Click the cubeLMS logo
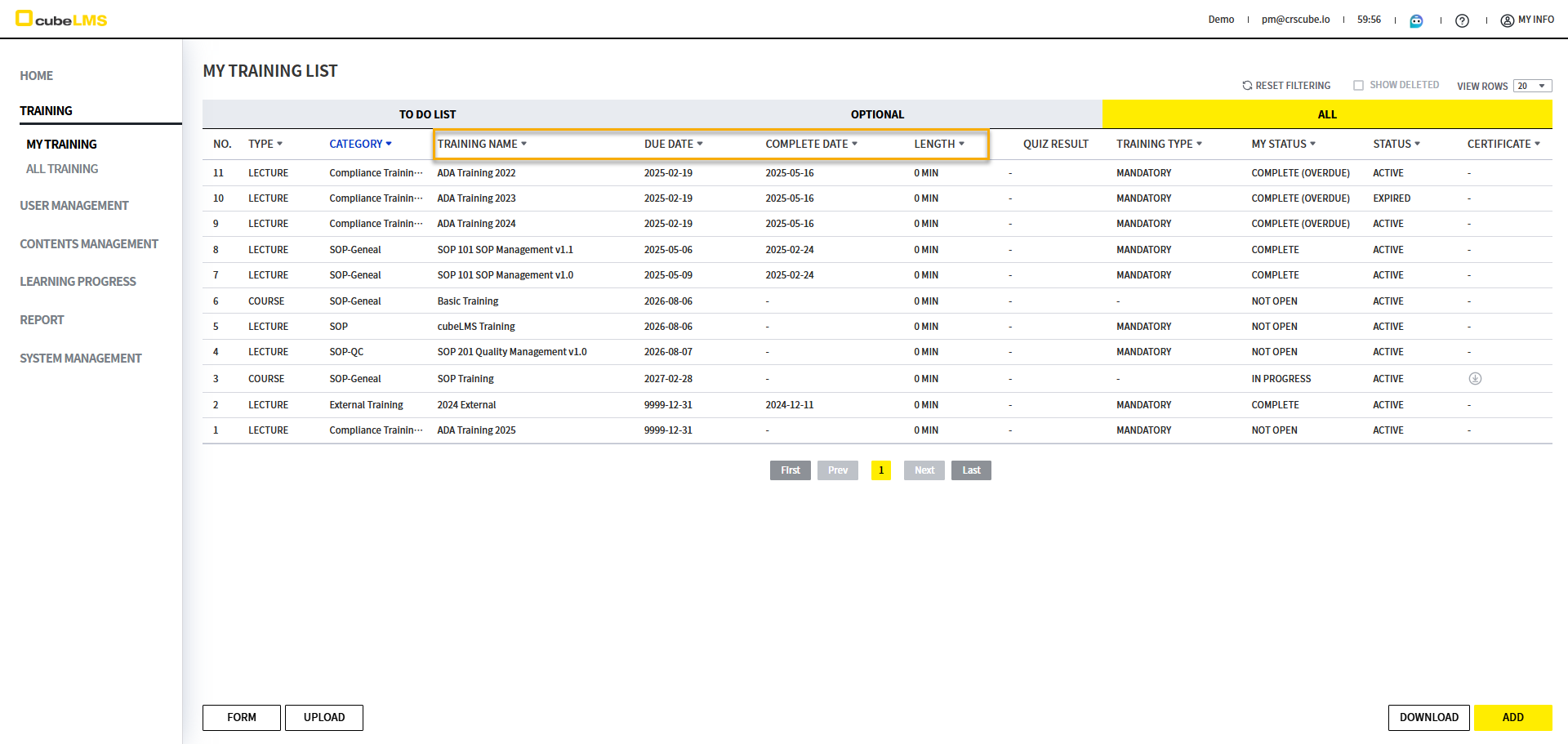The image size is (1568, 744). (62, 20)
